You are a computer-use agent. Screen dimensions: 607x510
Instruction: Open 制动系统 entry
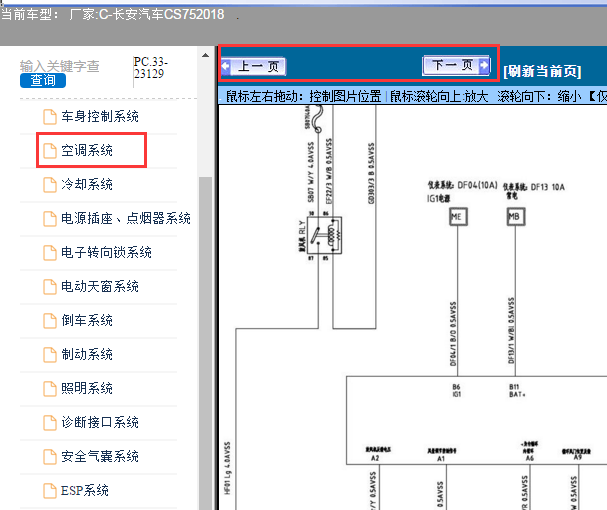coord(87,354)
